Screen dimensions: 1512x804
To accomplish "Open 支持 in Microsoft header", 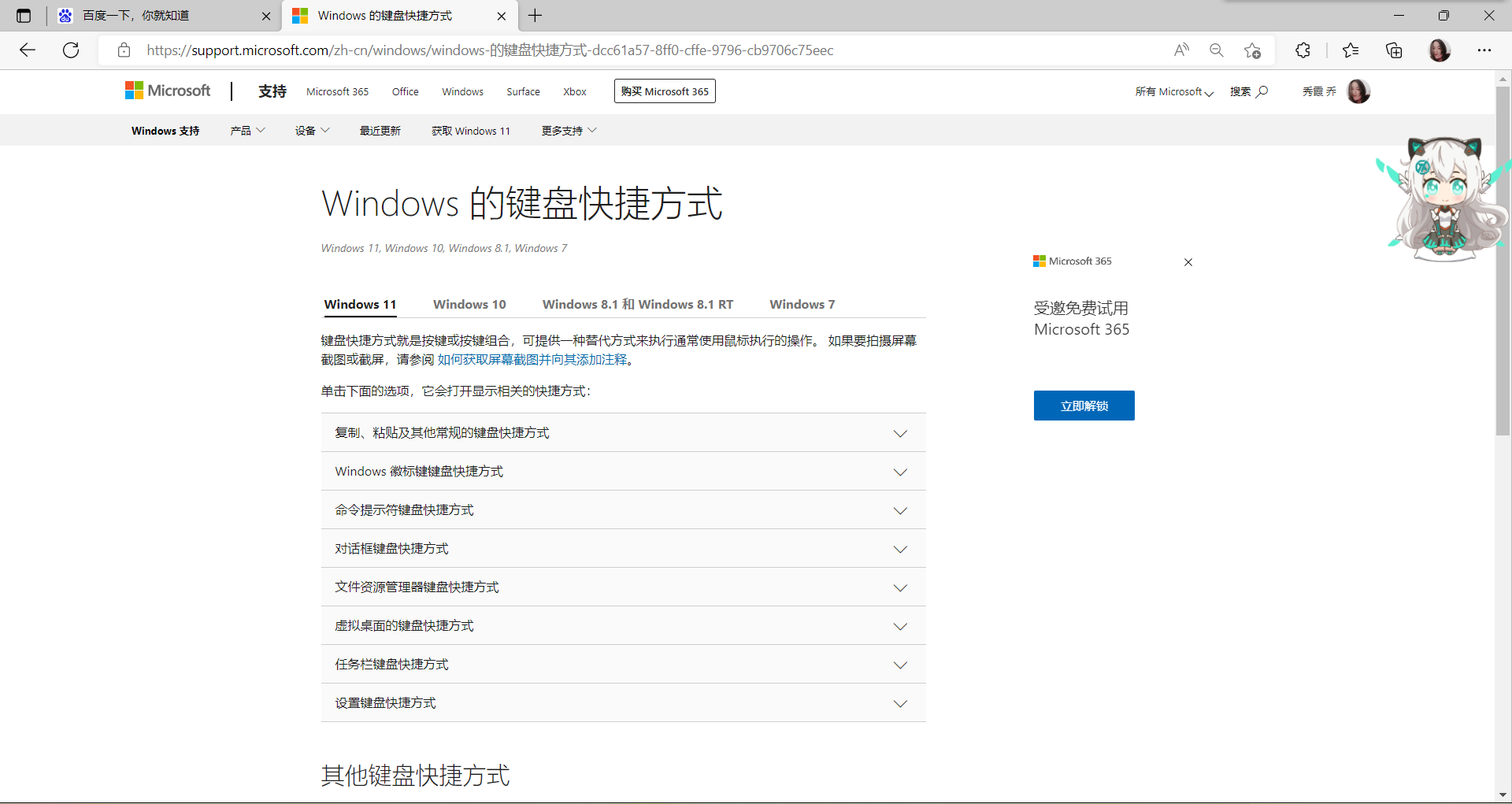I will pyautogui.click(x=272, y=91).
